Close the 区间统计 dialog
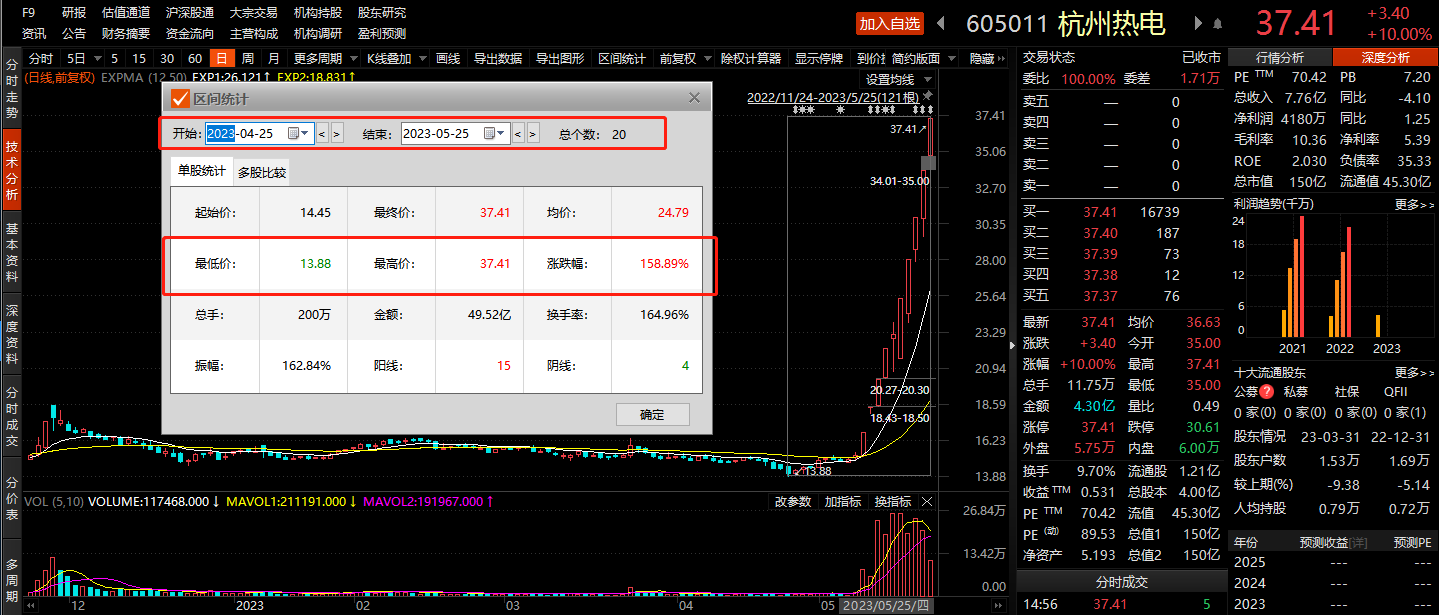 [x=695, y=98]
